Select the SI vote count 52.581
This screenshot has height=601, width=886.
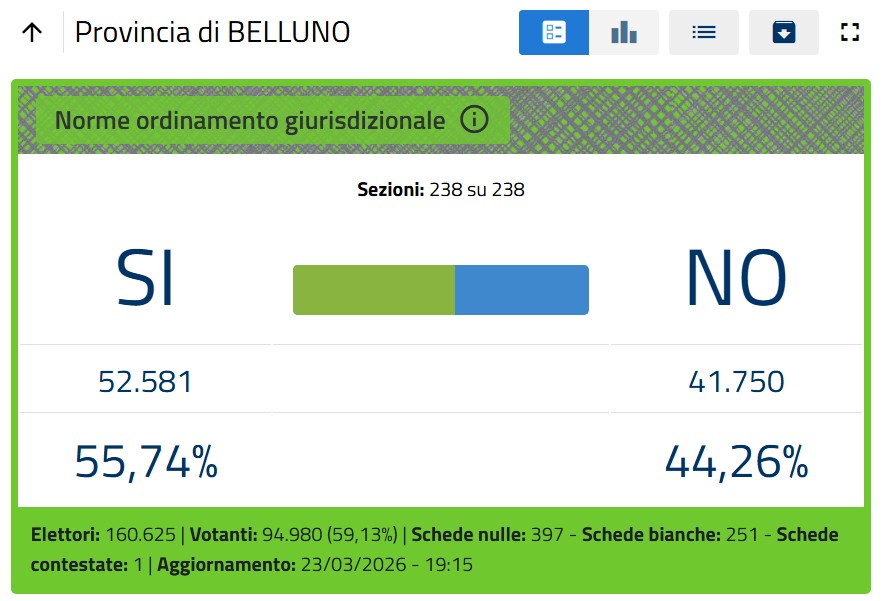click(144, 380)
